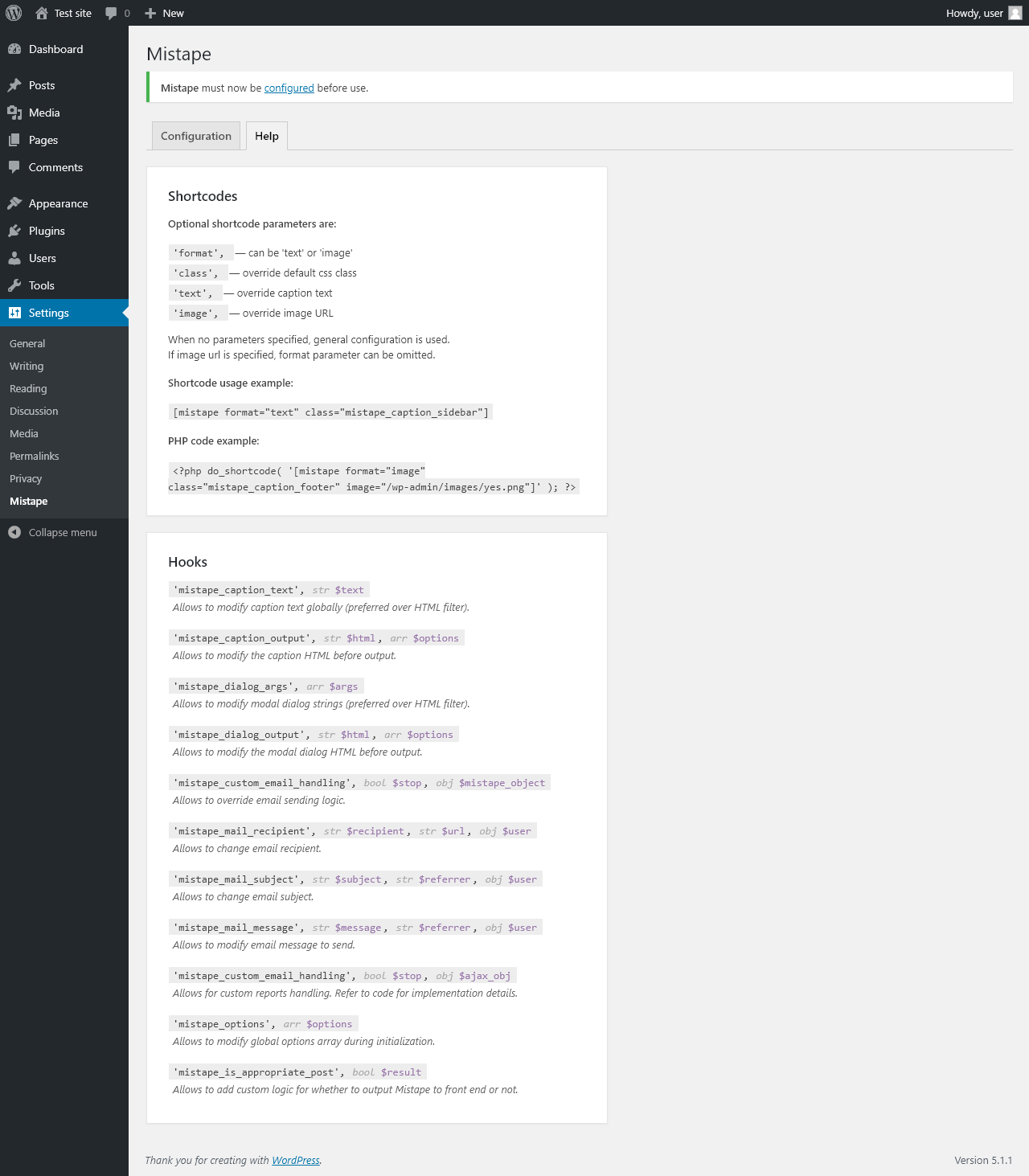This screenshot has height=1176, width=1029.
Task: Open the comments bubble icon in admin bar
Action: 112,13
